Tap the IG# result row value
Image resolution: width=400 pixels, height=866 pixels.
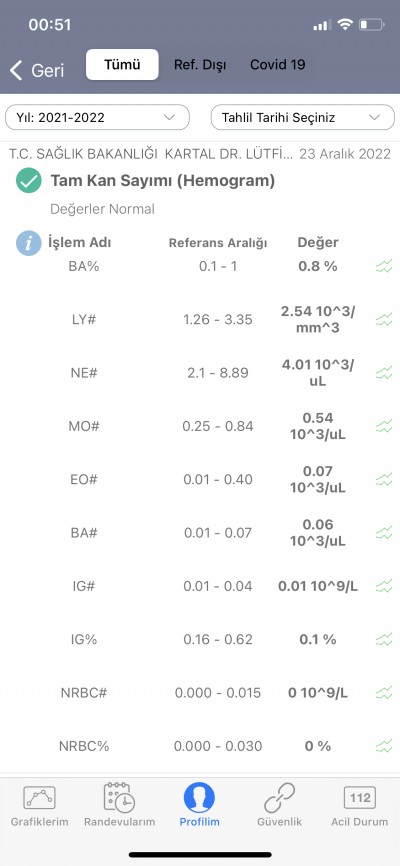tap(318, 586)
